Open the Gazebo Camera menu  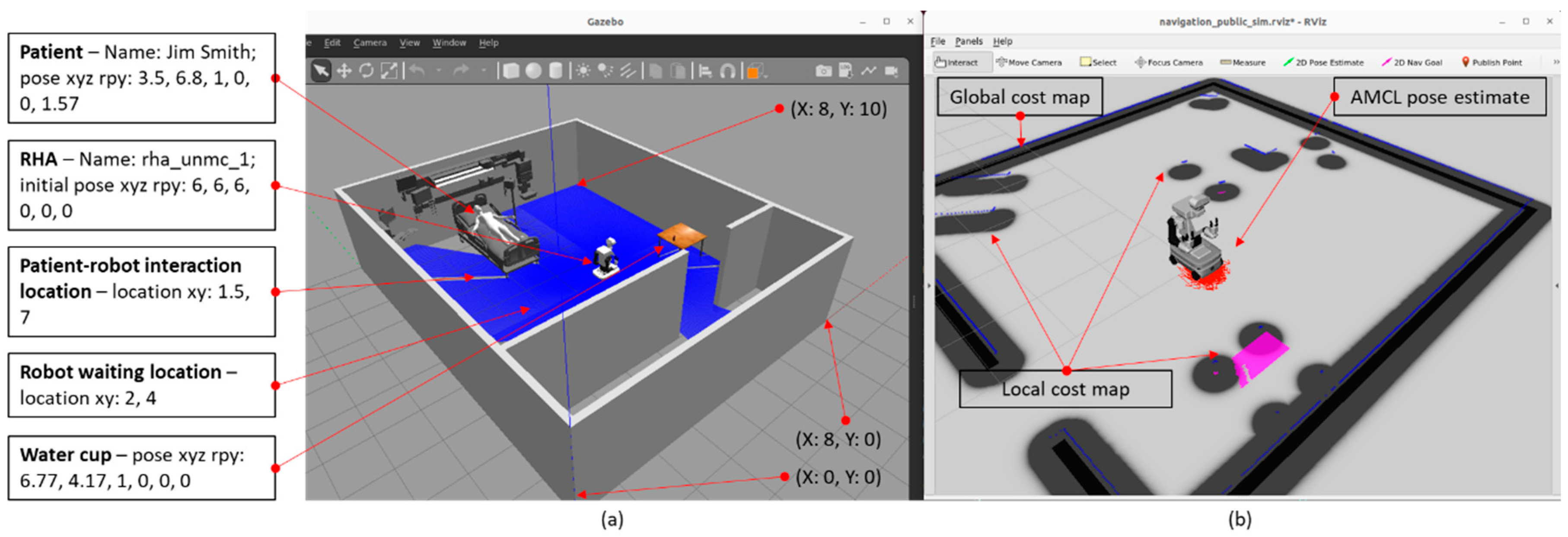[x=370, y=43]
